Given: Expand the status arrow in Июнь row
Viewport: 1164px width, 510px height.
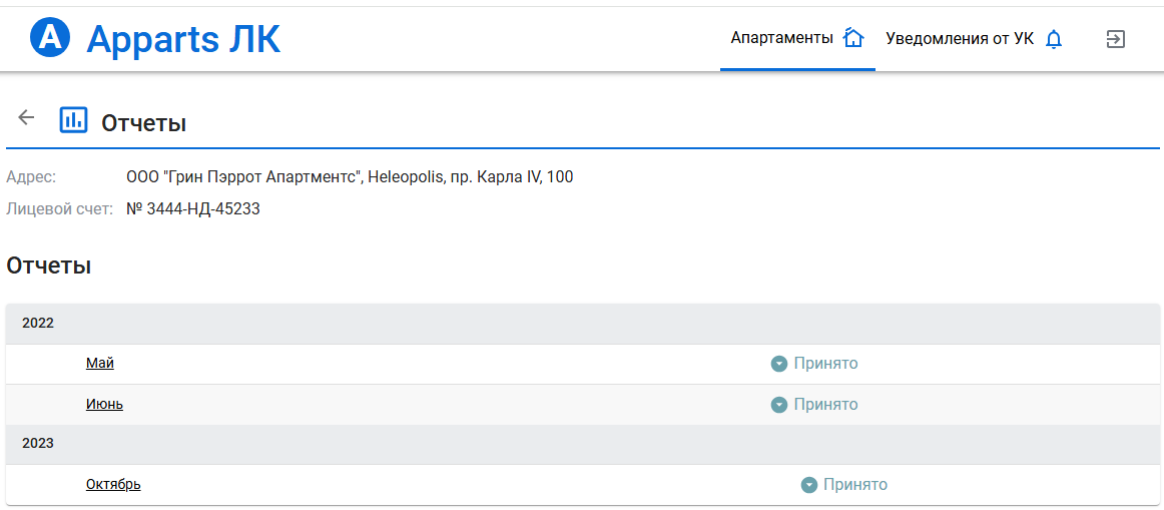Looking at the screenshot, I should coord(780,405).
